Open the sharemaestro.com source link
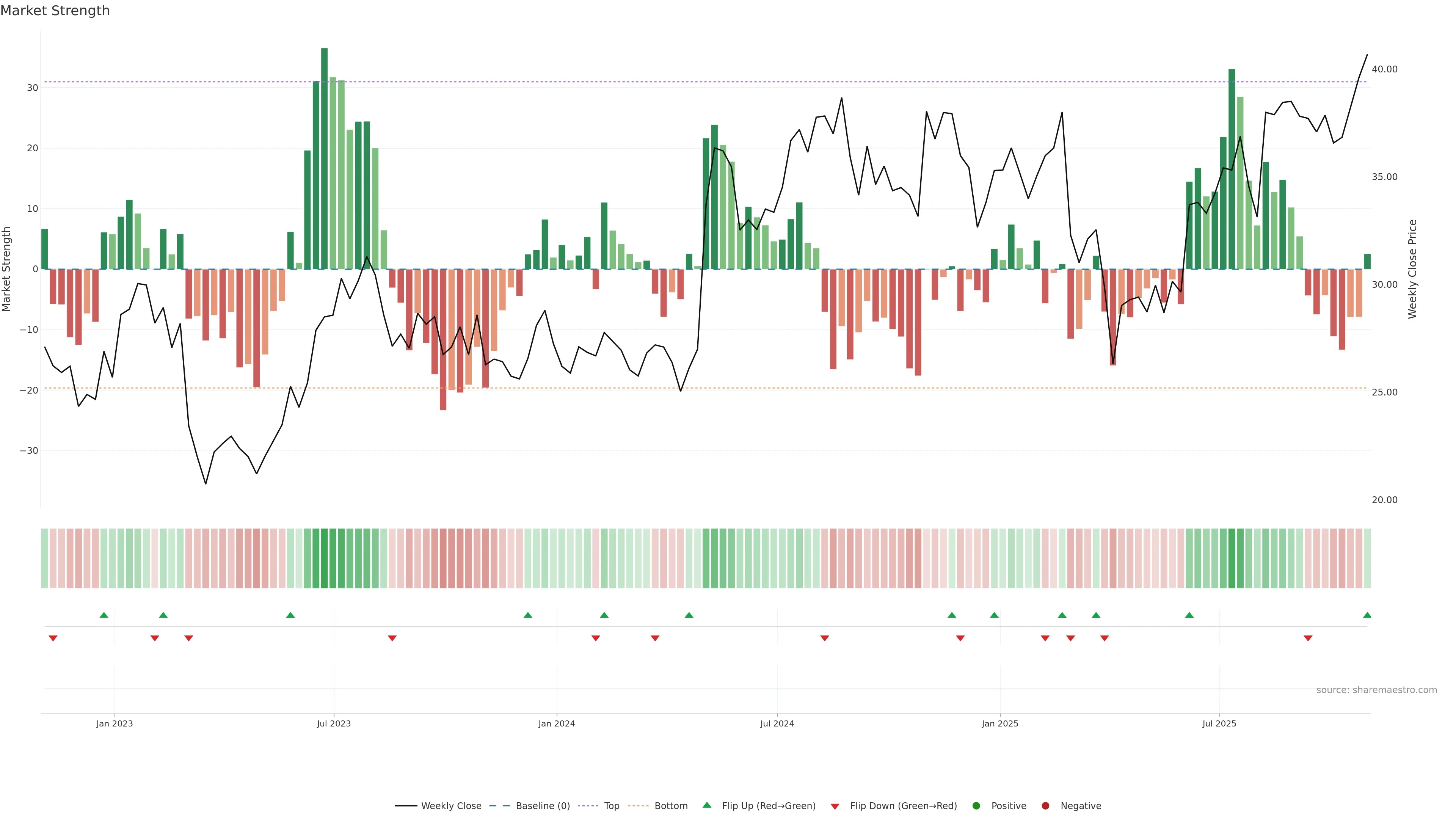Viewport: 1456px width, 819px height. click(1376, 690)
